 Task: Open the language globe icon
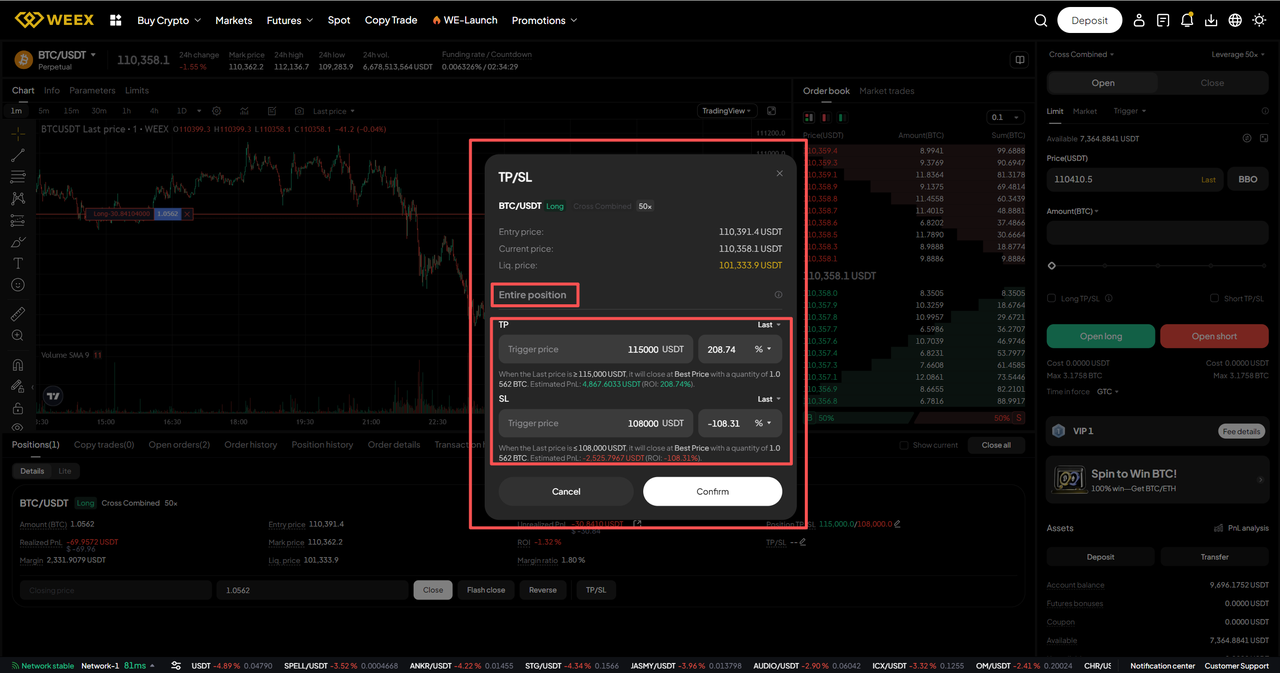pos(1235,20)
